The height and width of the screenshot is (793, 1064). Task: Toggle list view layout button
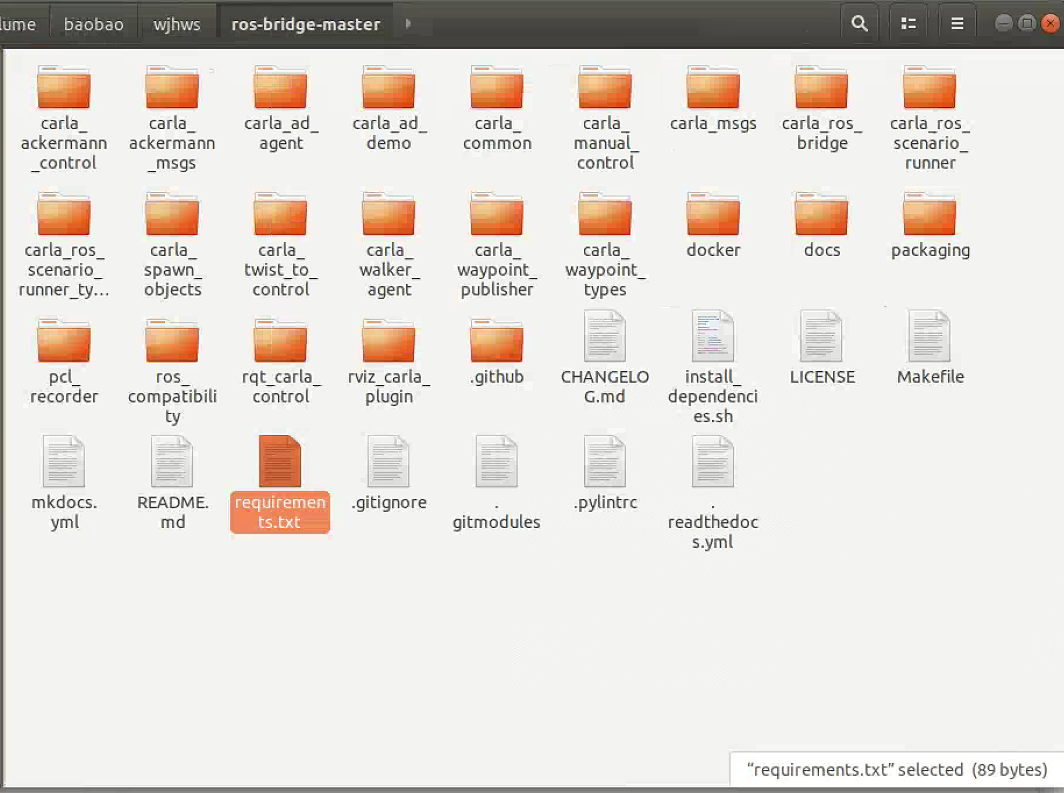tap(908, 24)
